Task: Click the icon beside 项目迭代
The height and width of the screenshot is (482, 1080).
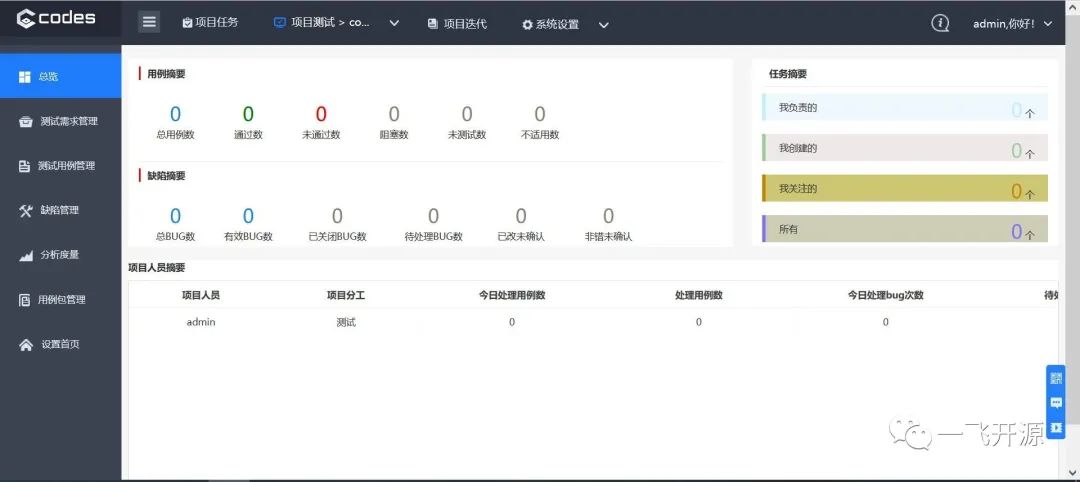Action: click(x=433, y=24)
